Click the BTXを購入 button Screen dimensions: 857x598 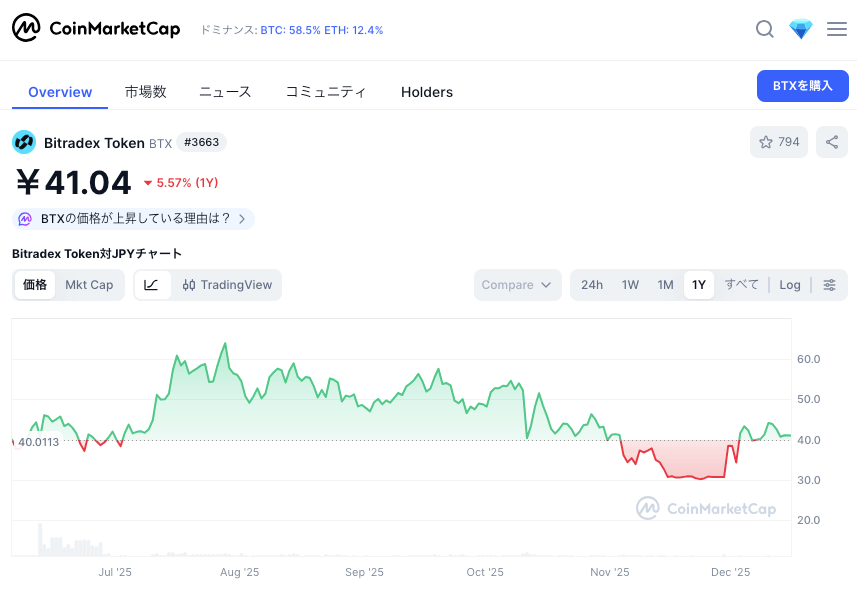click(x=802, y=86)
